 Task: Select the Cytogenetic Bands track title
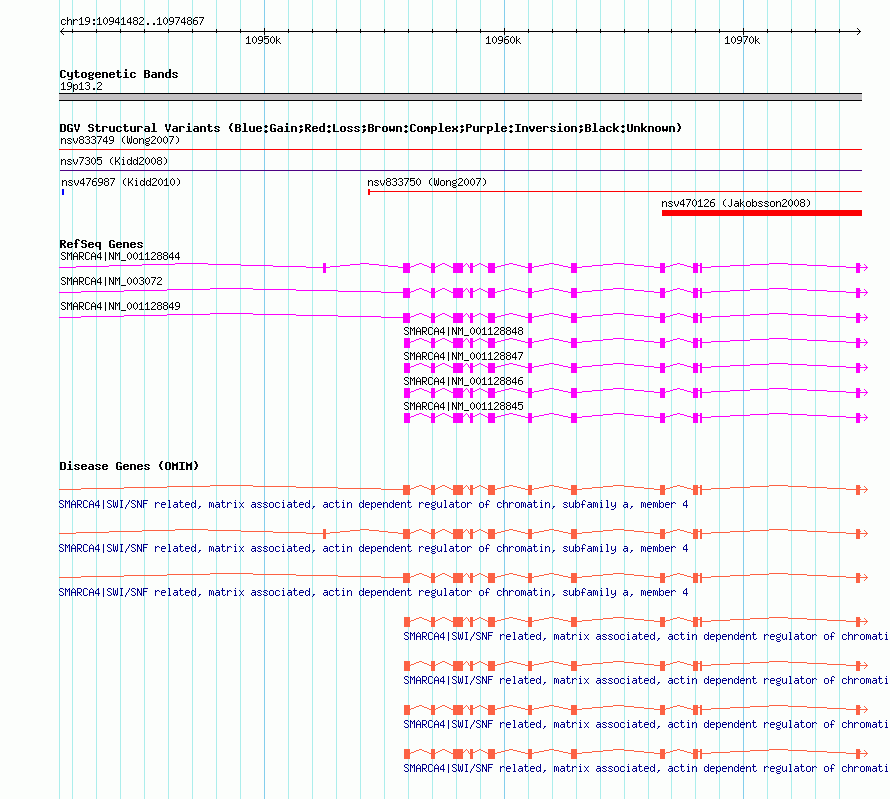[x=119, y=74]
